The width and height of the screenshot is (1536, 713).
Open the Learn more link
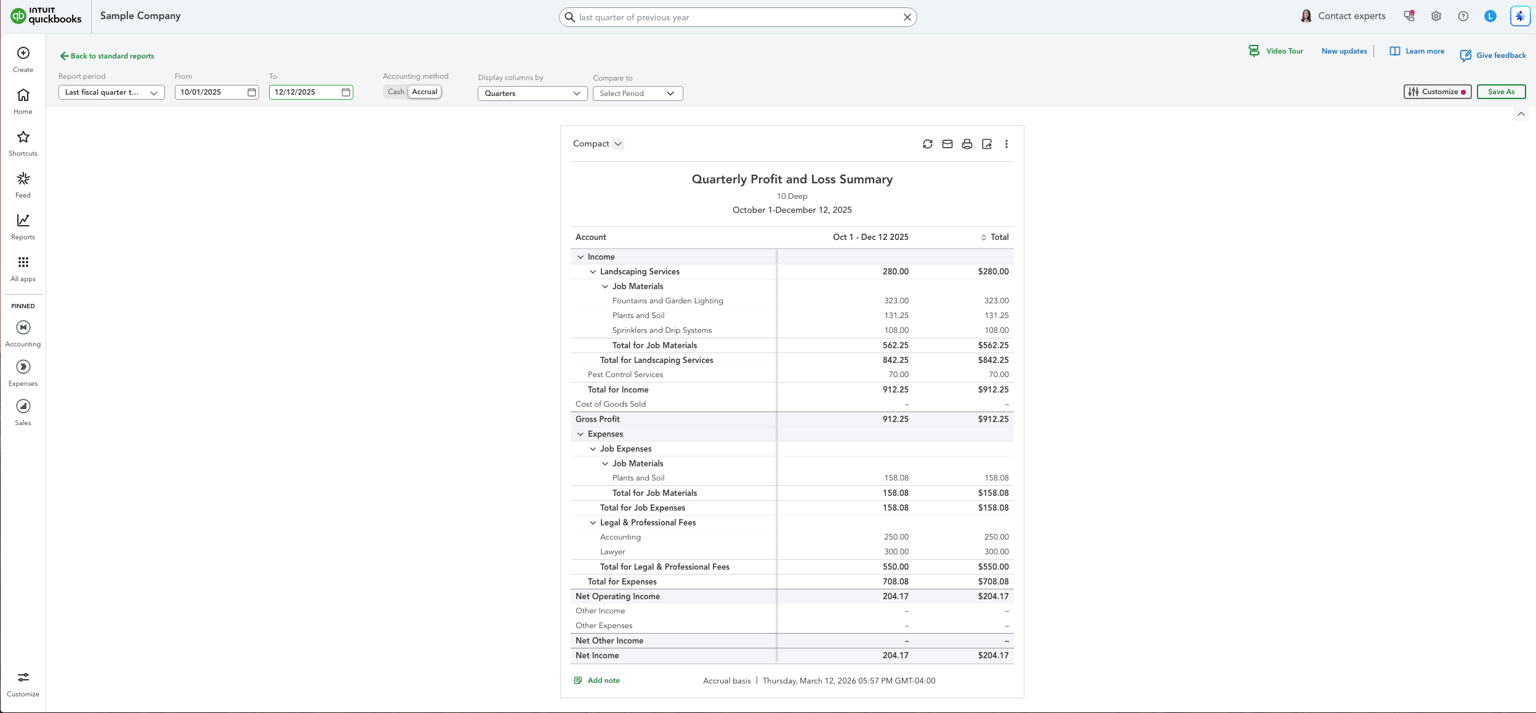click(x=1417, y=51)
